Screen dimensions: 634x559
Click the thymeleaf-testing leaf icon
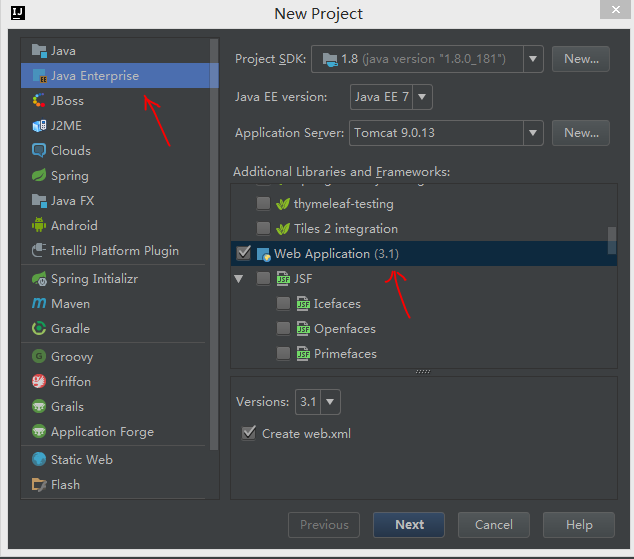point(283,204)
